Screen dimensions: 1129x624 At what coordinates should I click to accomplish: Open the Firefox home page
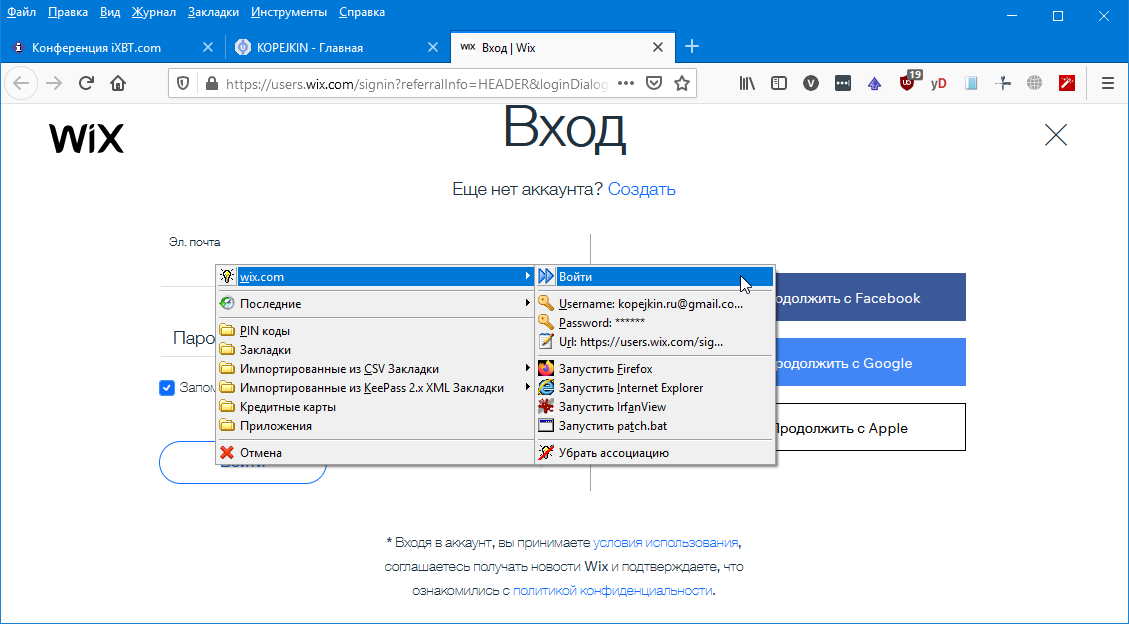pos(118,83)
